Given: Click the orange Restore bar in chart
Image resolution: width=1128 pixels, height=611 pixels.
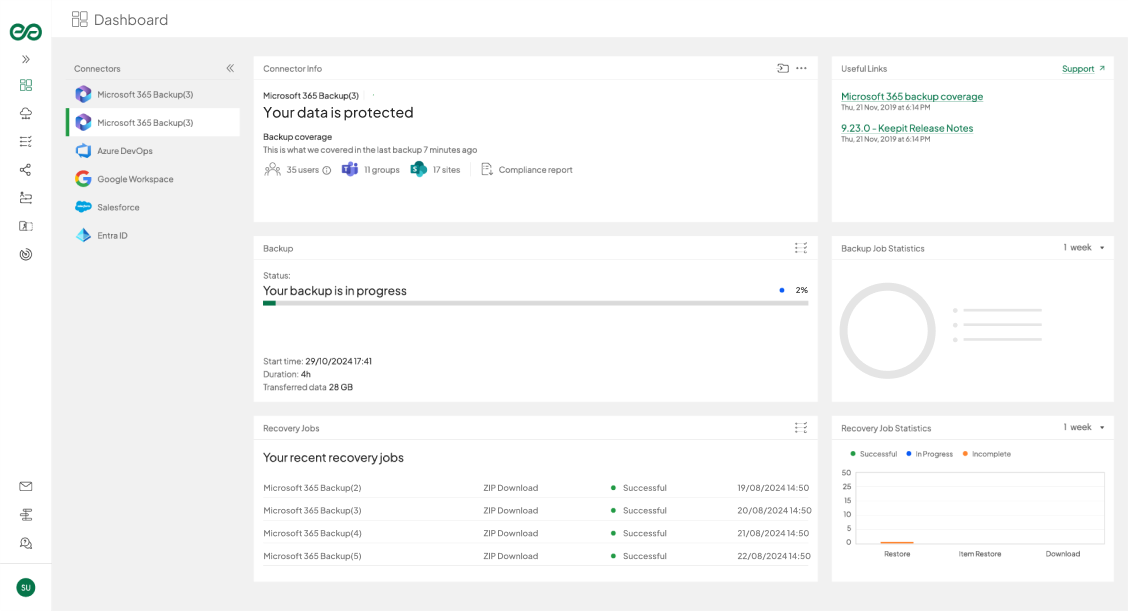Looking at the screenshot, I should [897, 543].
